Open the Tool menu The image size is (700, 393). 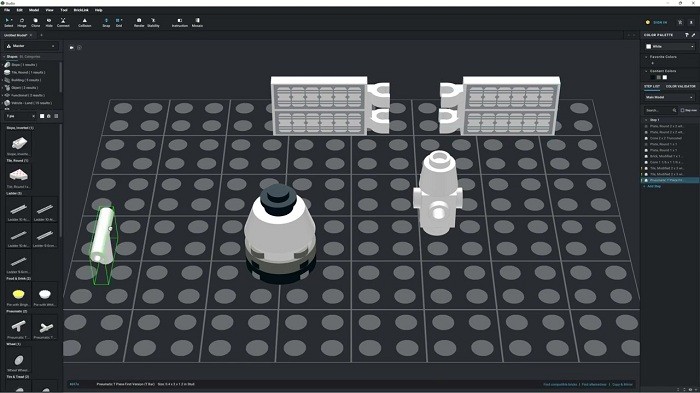(x=64, y=10)
